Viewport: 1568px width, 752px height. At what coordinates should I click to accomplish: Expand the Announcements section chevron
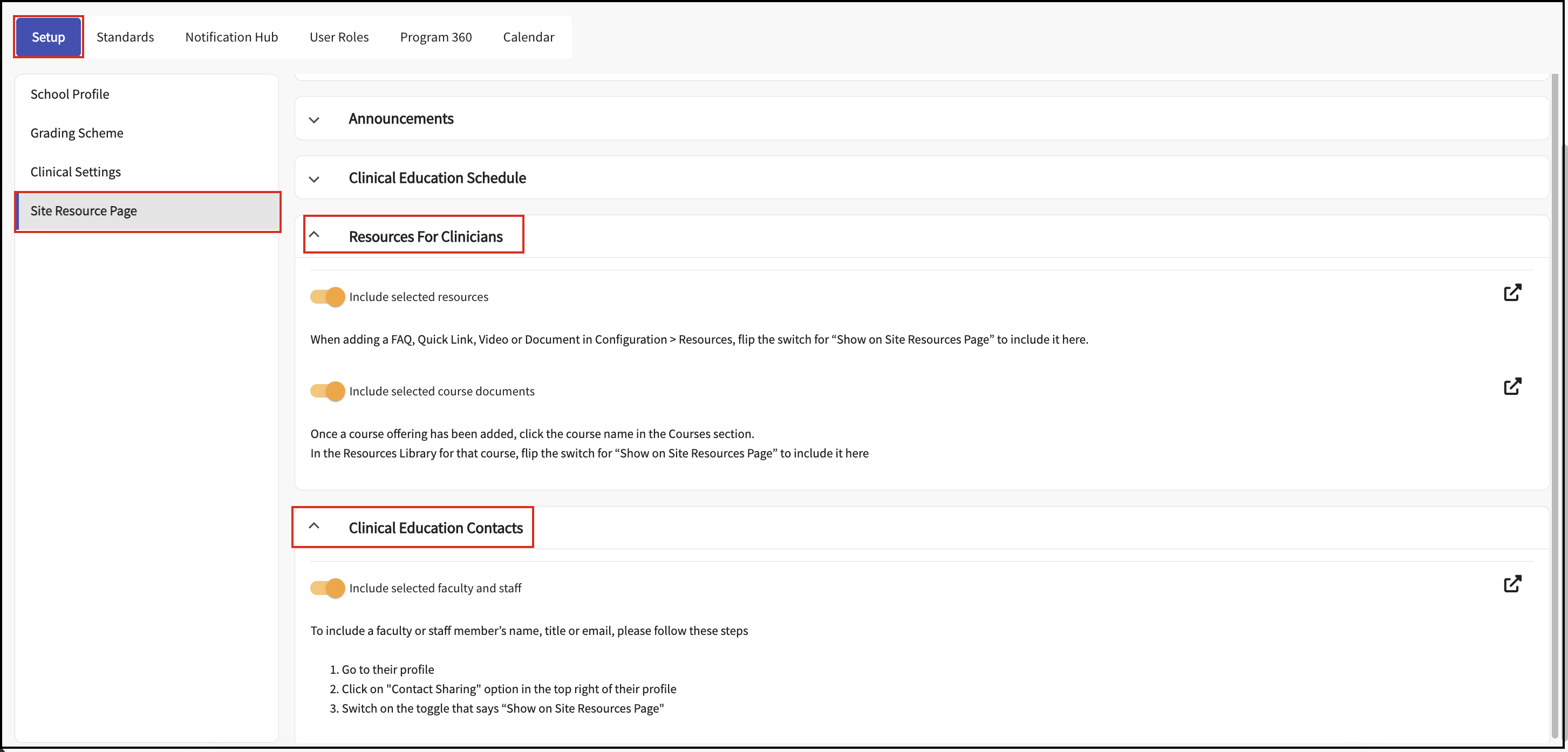click(x=314, y=120)
